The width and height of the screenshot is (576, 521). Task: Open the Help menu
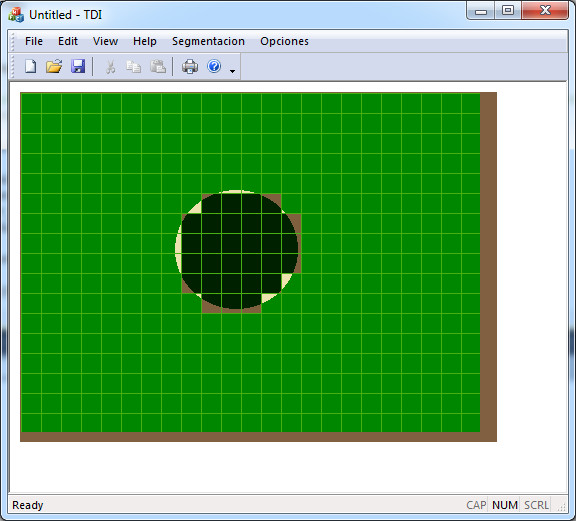(145, 41)
